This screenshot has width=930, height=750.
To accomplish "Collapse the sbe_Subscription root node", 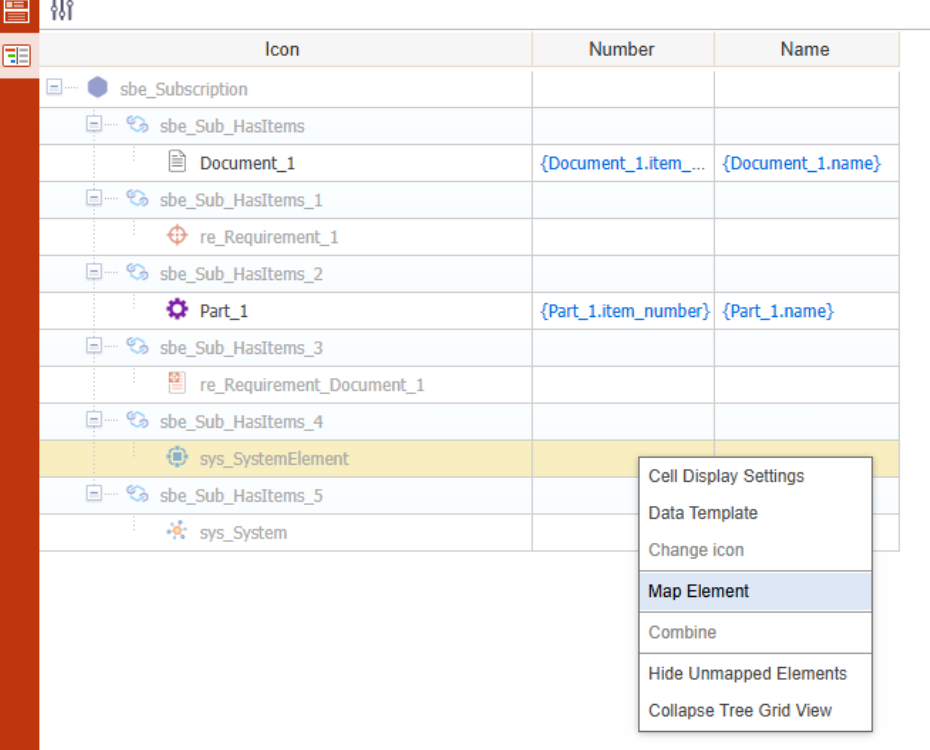I will coord(55,88).
